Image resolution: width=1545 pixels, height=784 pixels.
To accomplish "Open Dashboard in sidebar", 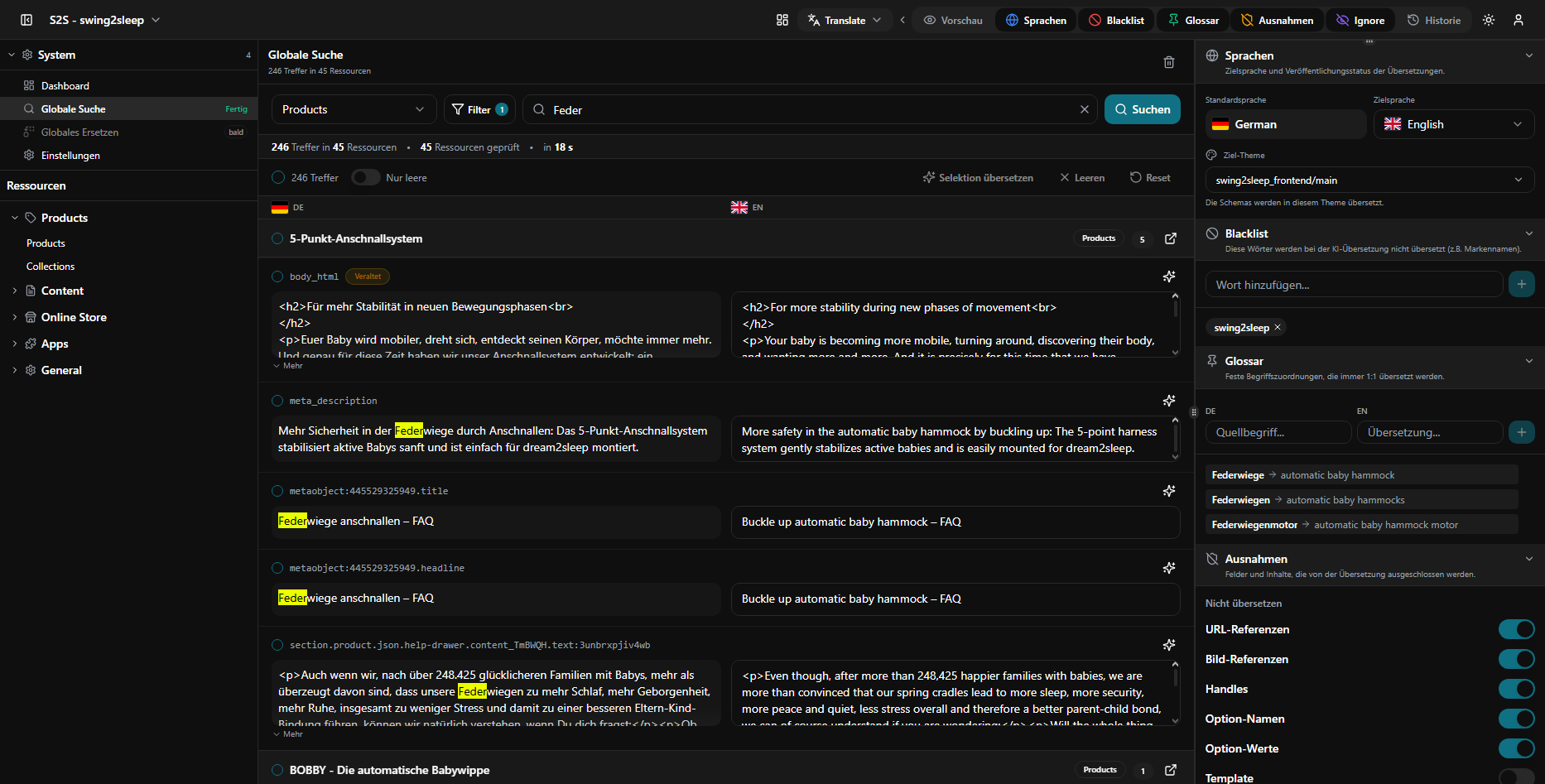I will (129, 85).
